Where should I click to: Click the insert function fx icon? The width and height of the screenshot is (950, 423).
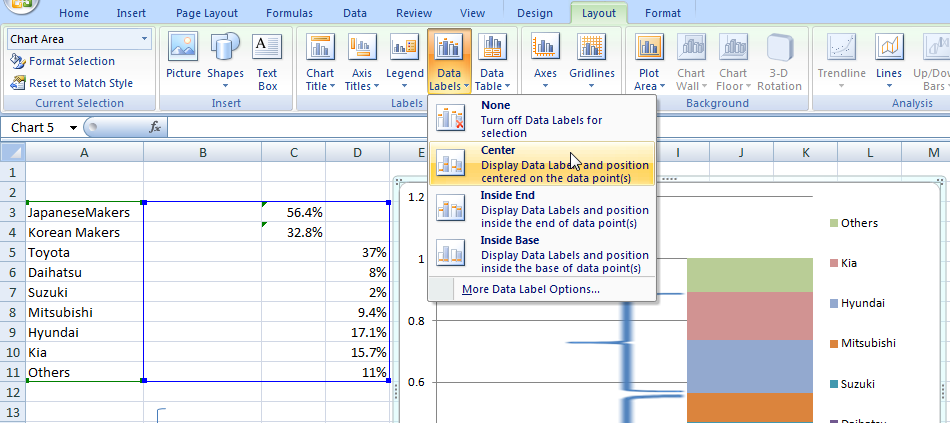coord(155,127)
